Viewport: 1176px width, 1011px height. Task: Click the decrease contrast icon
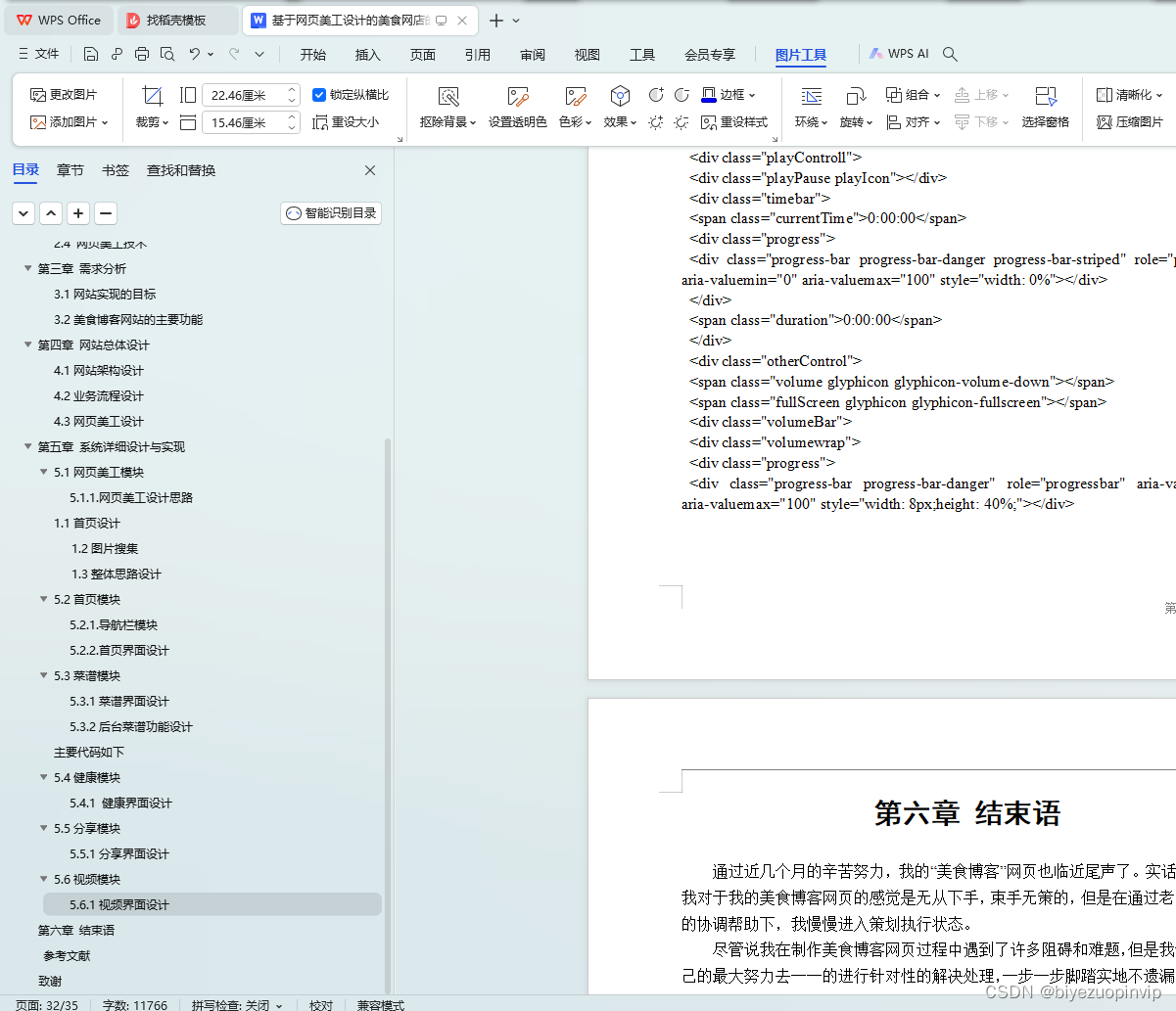click(x=682, y=95)
